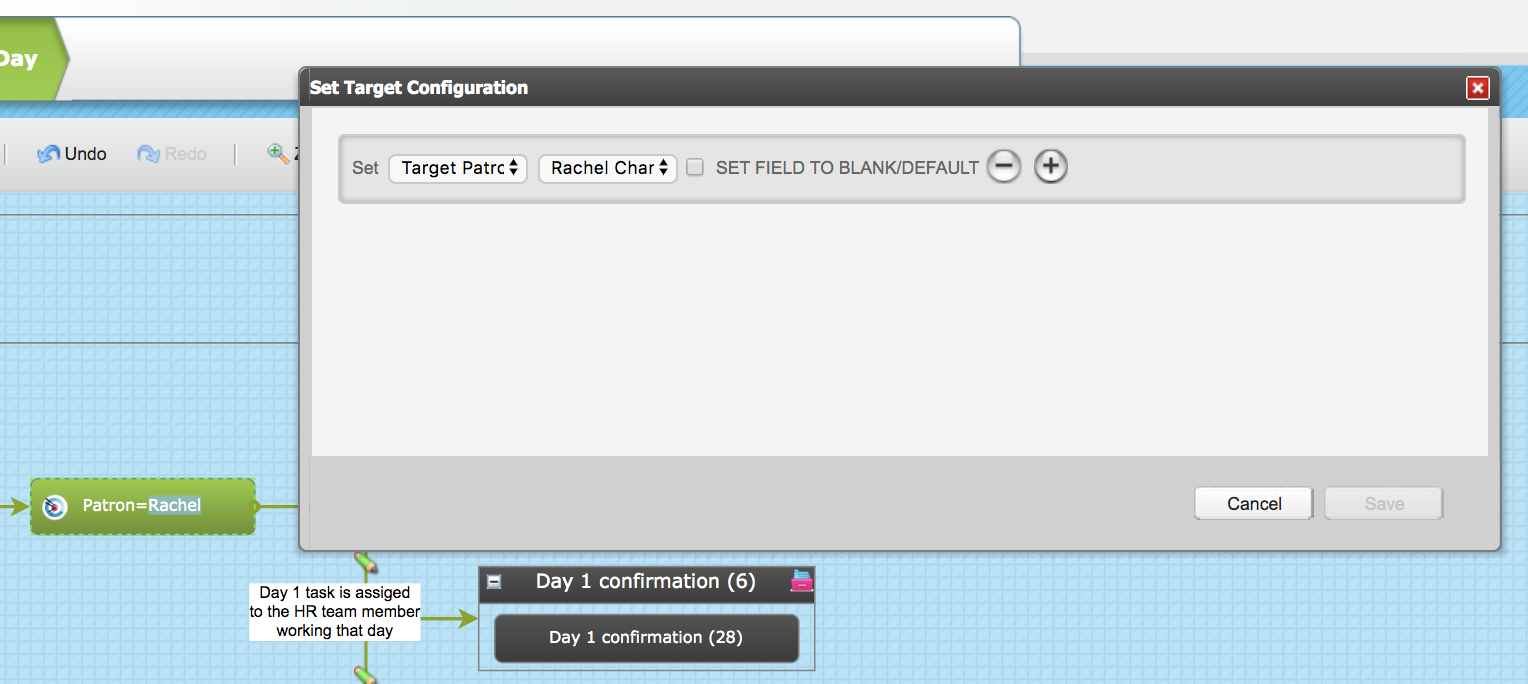Click the Set Target Configuration title bar
This screenshot has height=684, width=1528.
[900, 88]
